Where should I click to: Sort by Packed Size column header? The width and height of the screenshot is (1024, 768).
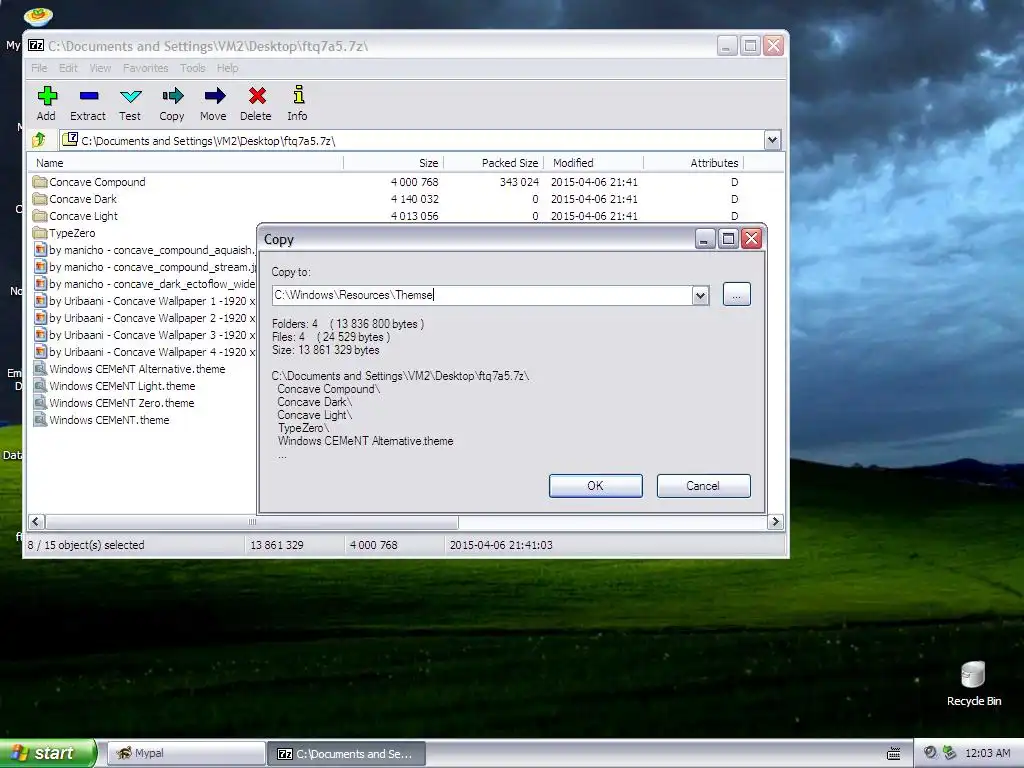pyautogui.click(x=494, y=163)
